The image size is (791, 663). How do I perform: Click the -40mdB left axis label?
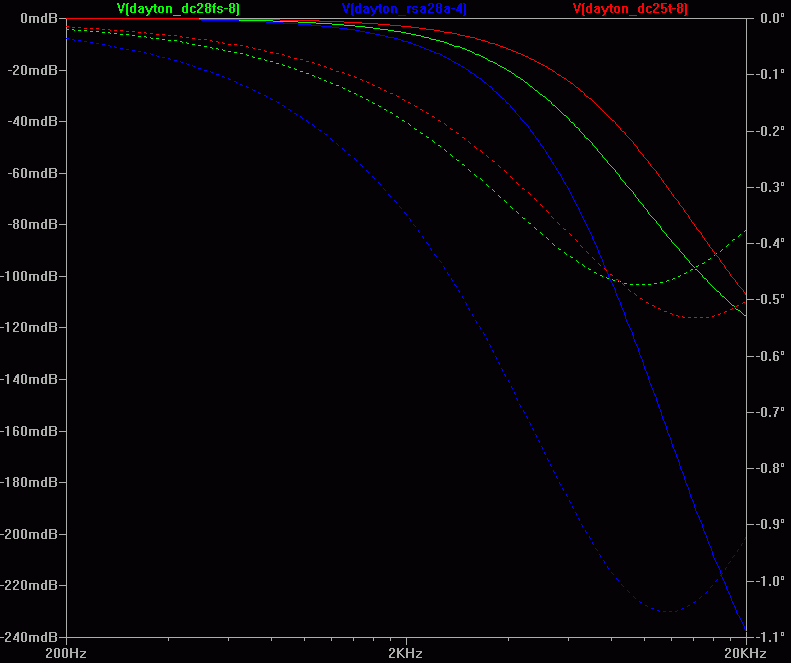pyautogui.click(x=33, y=122)
